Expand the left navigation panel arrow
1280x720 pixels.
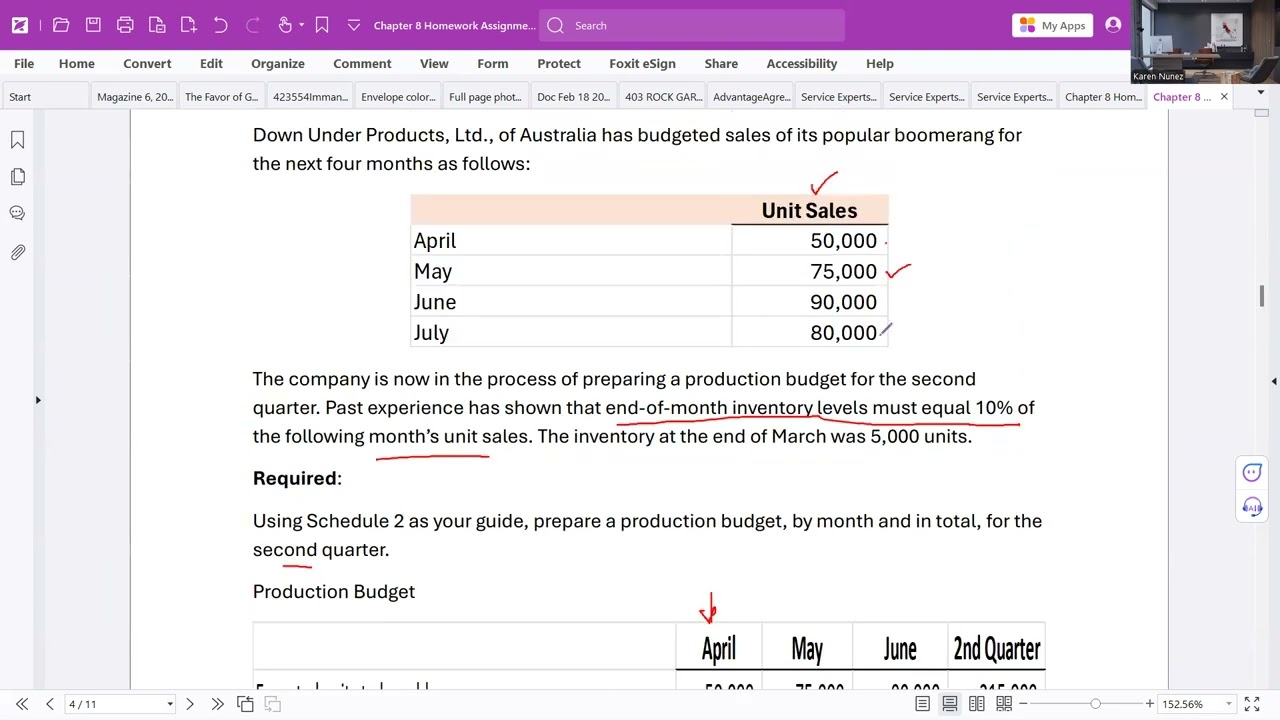point(38,400)
